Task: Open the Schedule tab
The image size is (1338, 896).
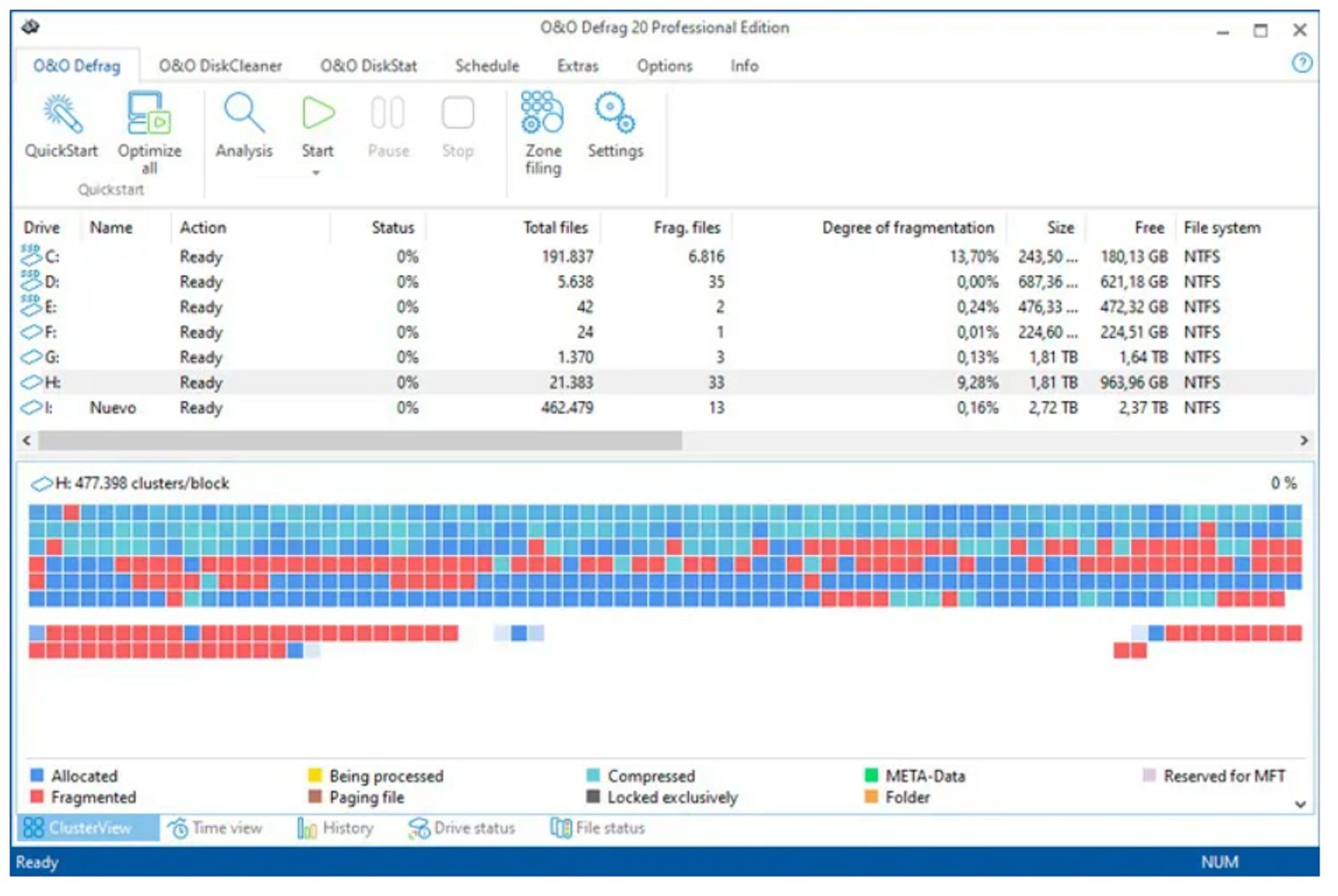Action: click(x=487, y=66)
